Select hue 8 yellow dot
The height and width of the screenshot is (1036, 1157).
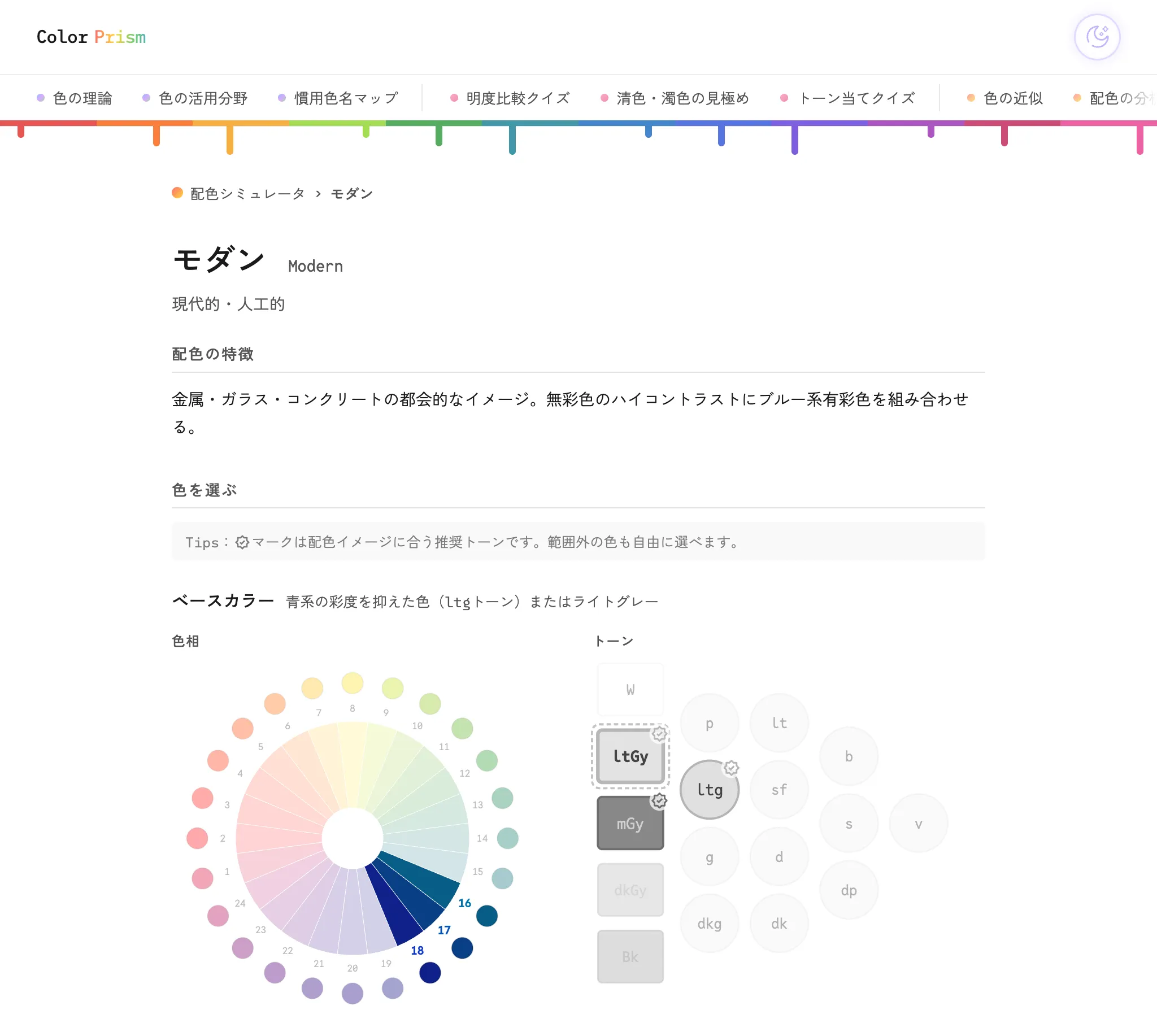coord(353,683)
